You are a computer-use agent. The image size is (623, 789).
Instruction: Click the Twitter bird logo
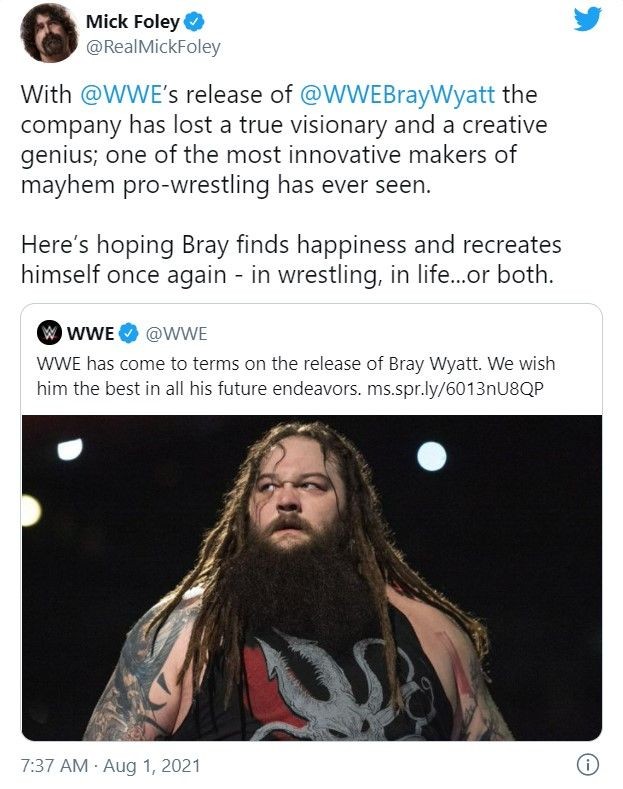588,19
